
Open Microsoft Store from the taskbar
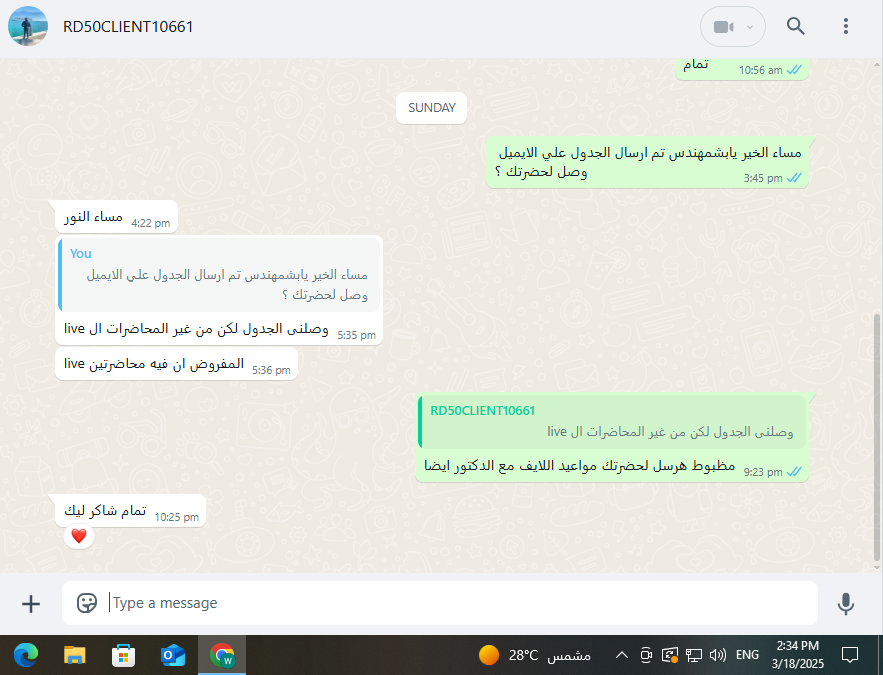(123, 655)
